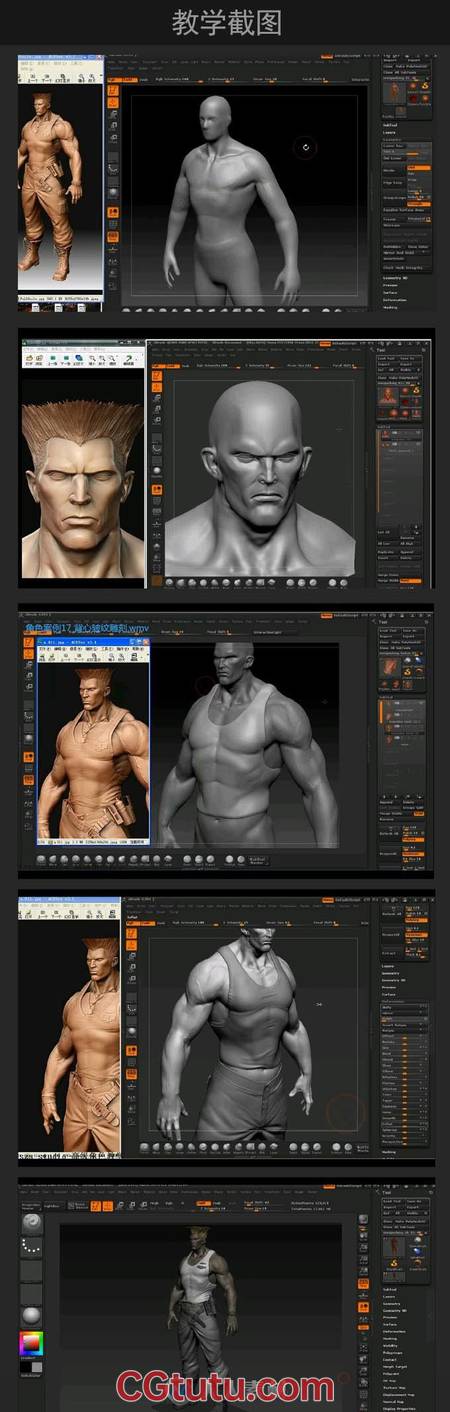Select material sphere on first screenshot left shelf
The image size is (450, 1412).
coord(113,193)
